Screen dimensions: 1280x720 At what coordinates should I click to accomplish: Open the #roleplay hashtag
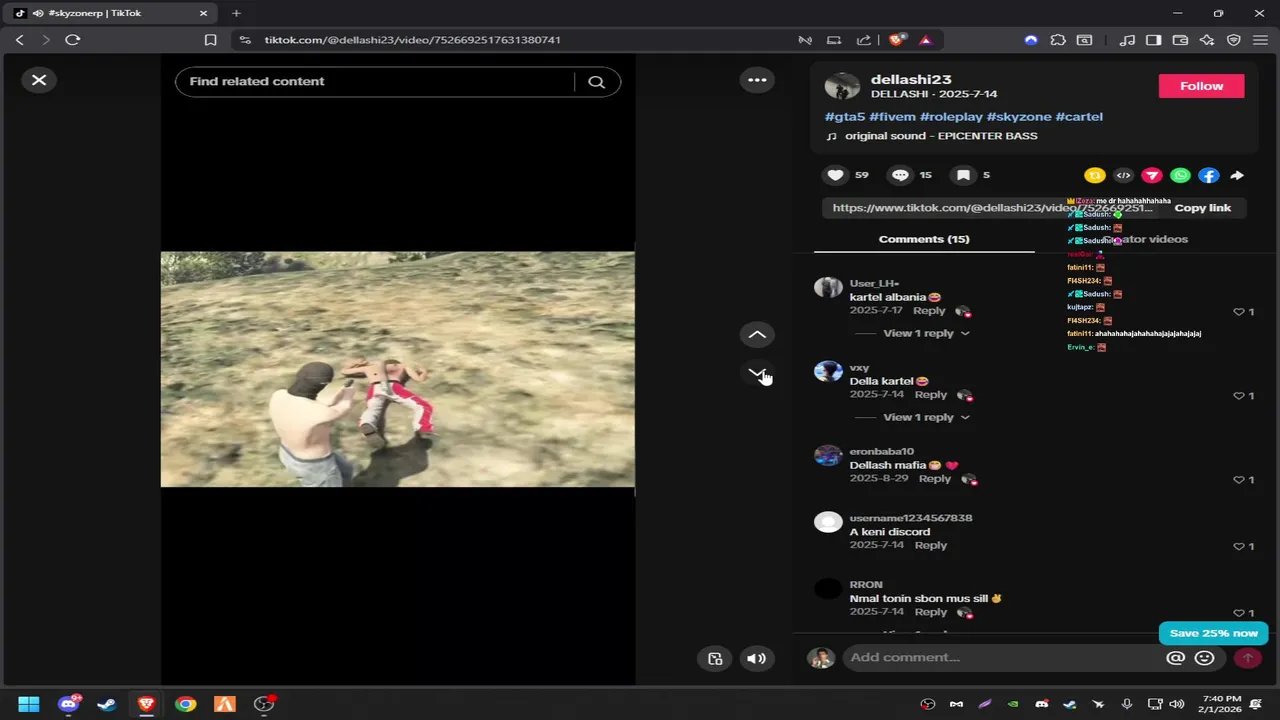[951, 117]
